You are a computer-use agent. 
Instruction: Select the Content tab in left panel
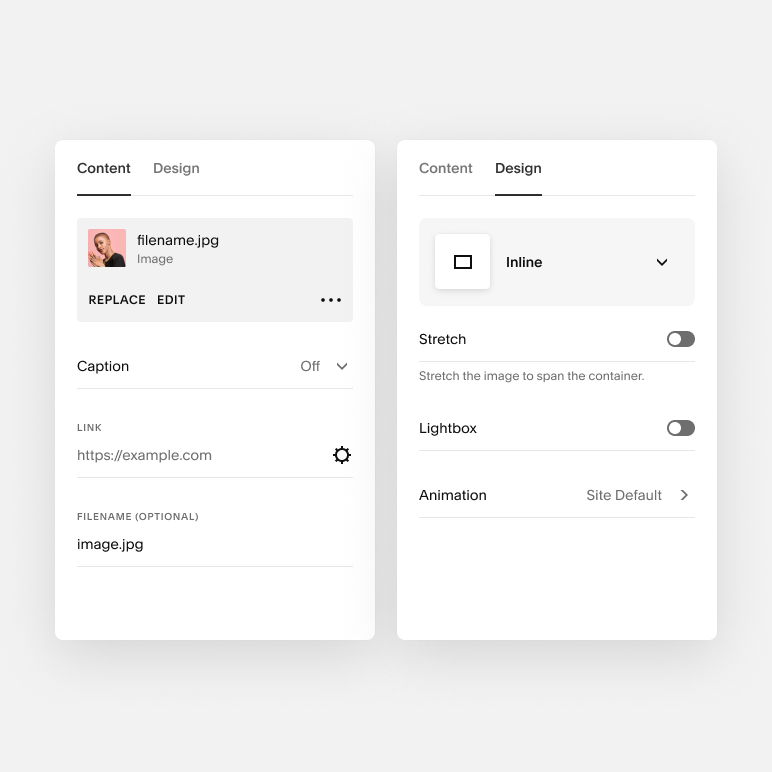click(103, 168)
